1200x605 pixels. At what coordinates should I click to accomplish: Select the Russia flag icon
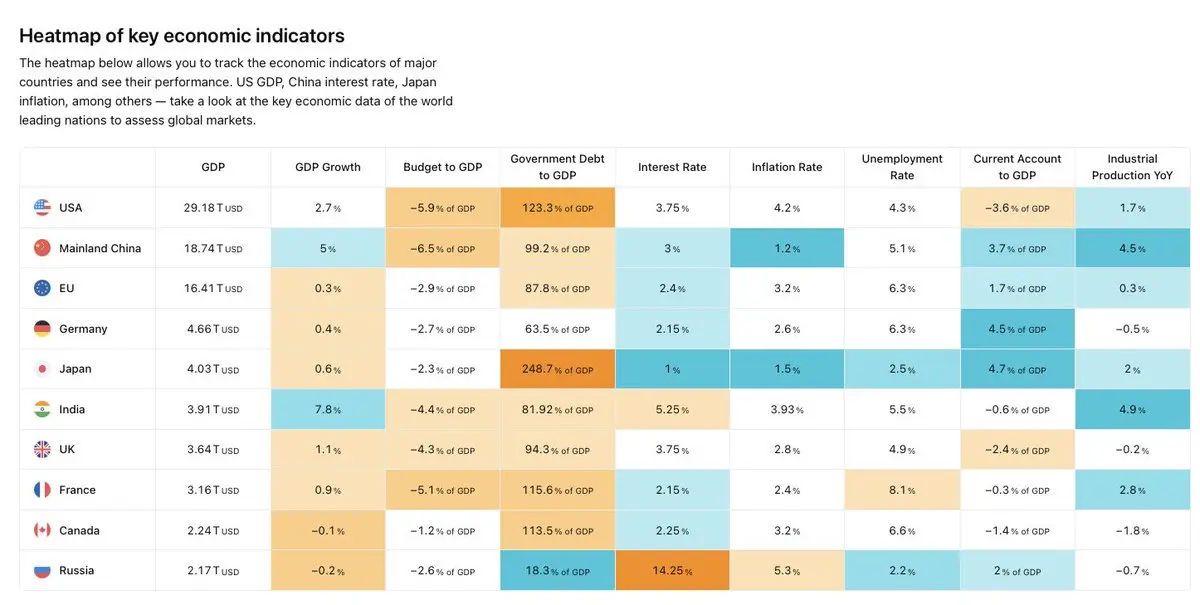(42, 571)
